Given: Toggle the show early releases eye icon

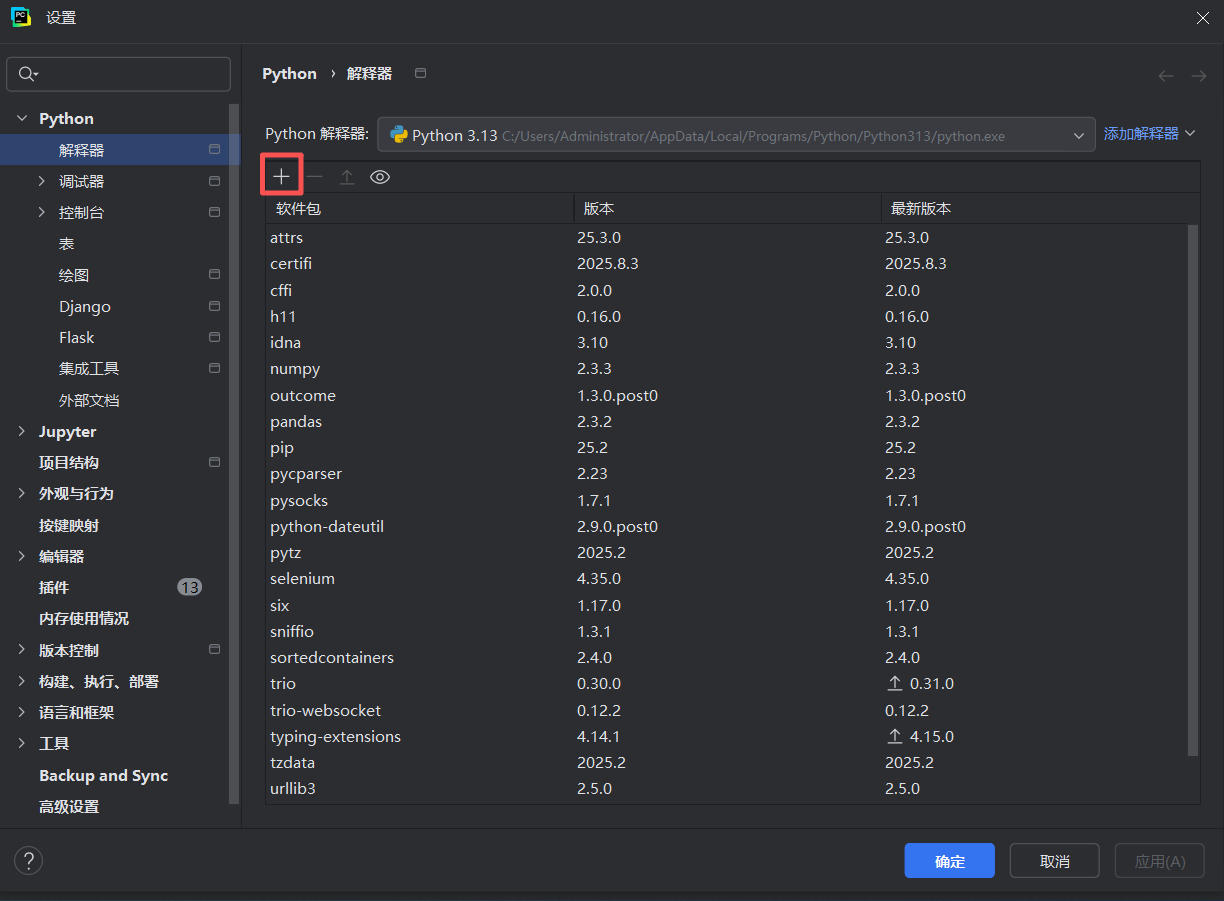Looking at the screenshot, I should pyautogui.click(x=380, y=177).
